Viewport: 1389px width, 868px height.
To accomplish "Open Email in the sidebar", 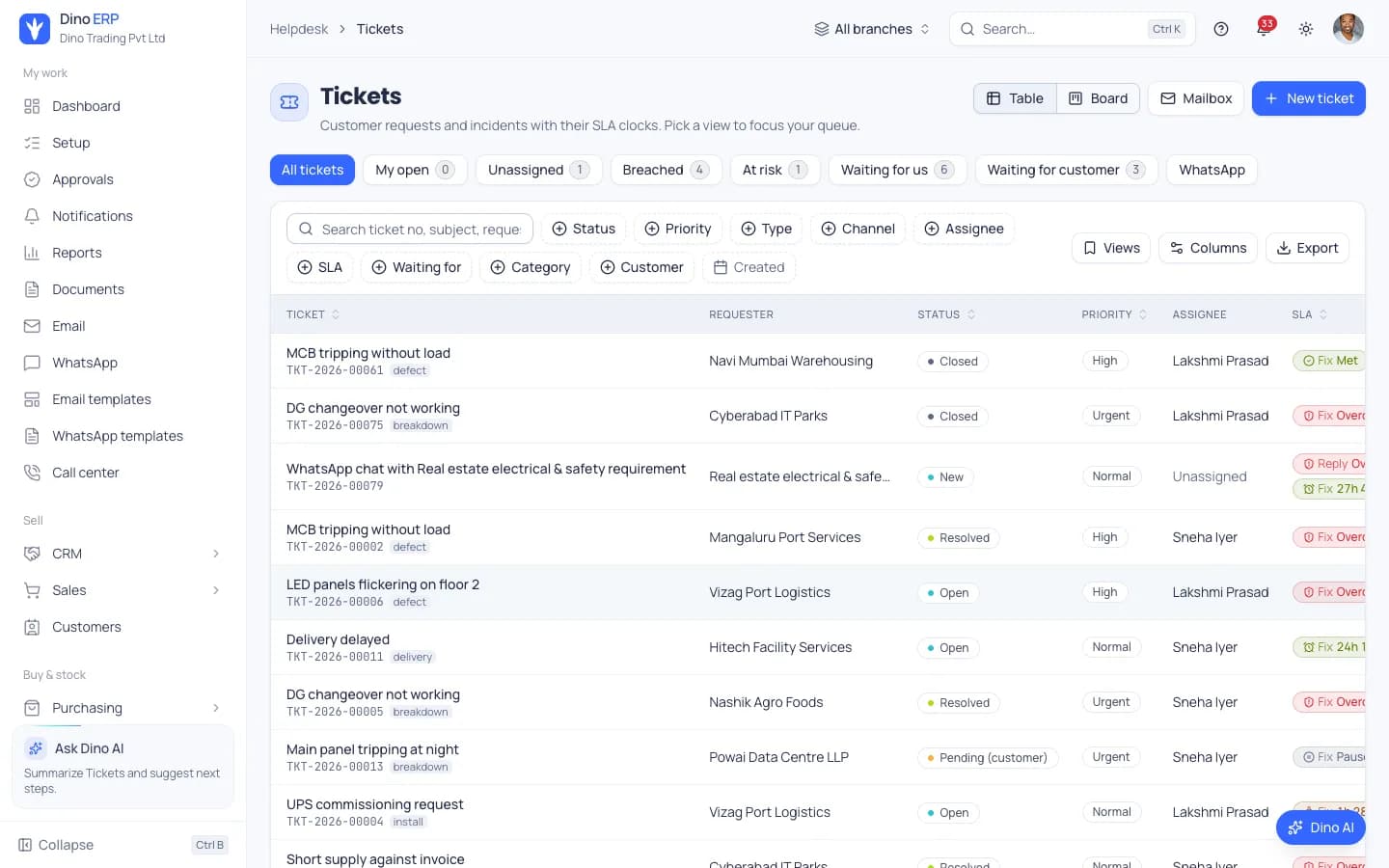I will 123,326.
